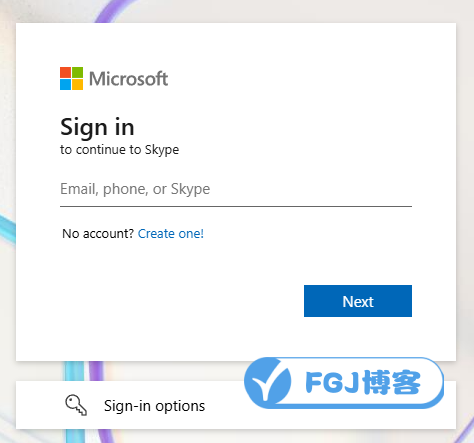474x443 pixels.
Task: Click the Microsoft wordmark text
Action: coord(128,79)
